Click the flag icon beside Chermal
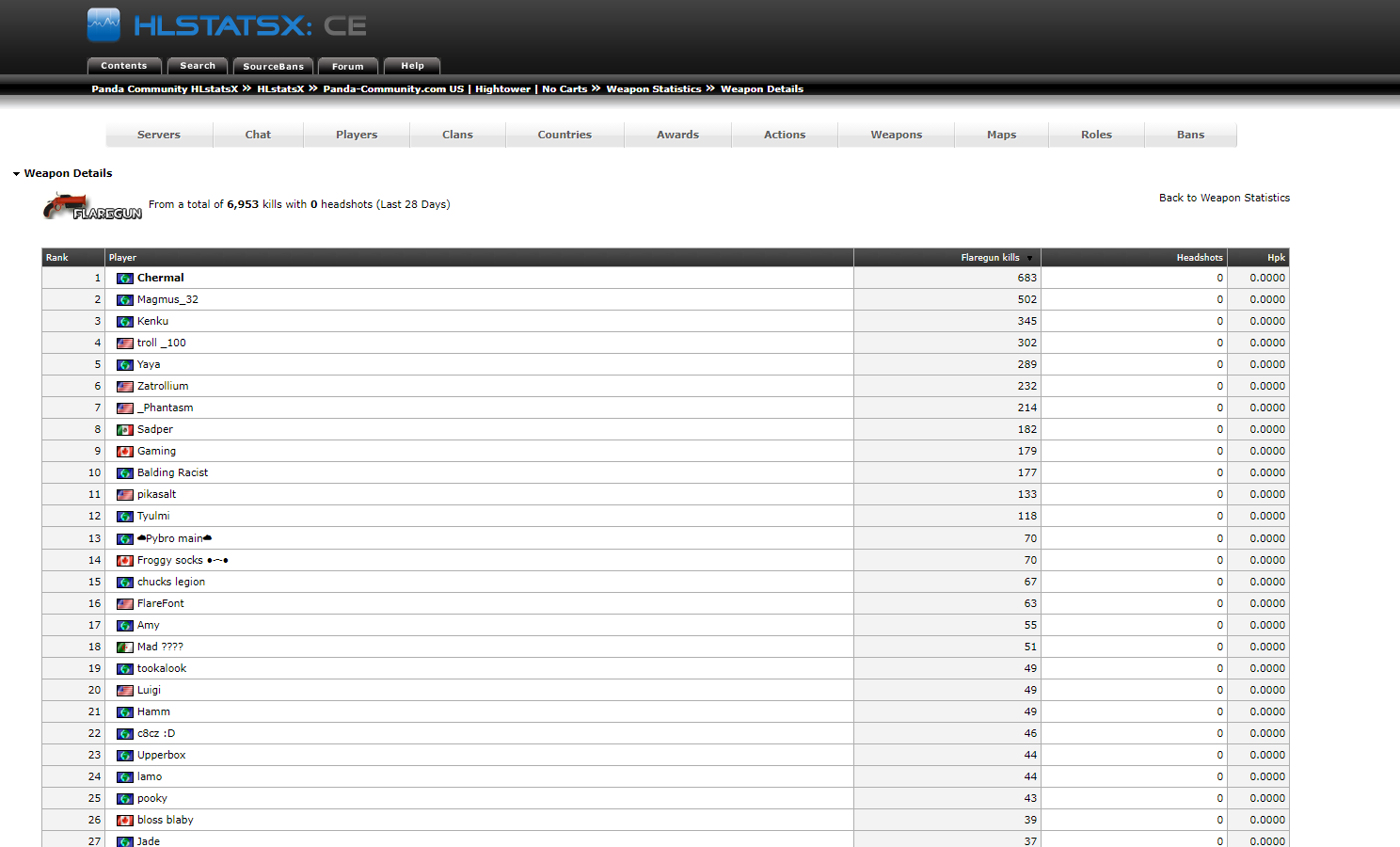Screen dimensions: 1400x847 point(124,279)
